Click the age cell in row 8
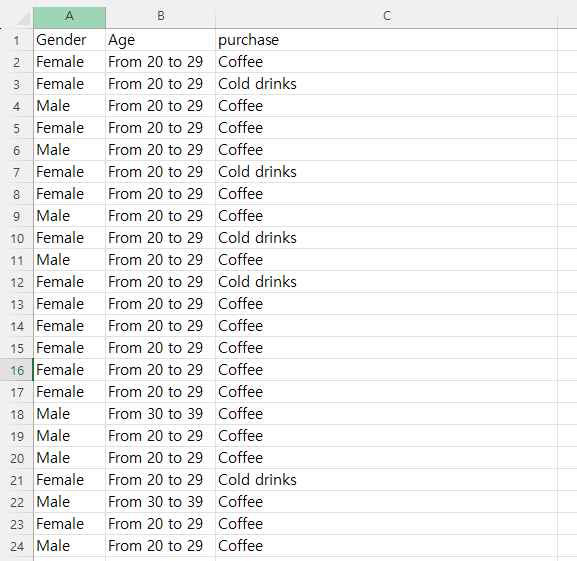577x561 pixels. pos(160,194)
